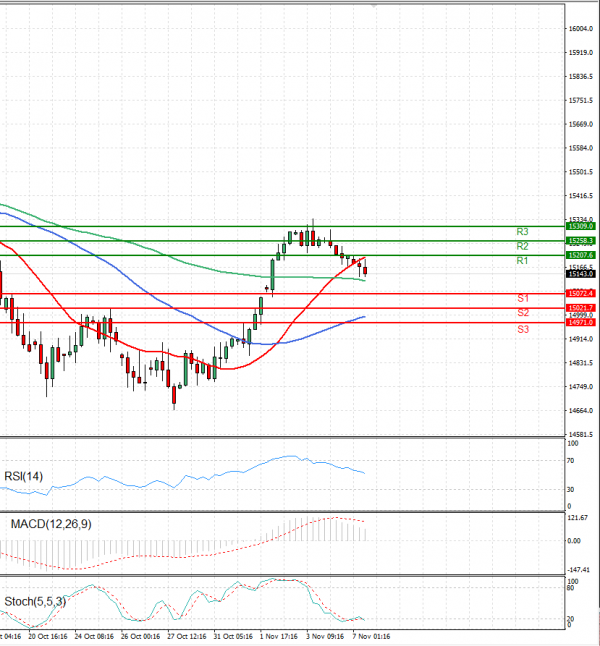Select the 15258.3 green price tag
600x646 pixels.
point(581,241)
